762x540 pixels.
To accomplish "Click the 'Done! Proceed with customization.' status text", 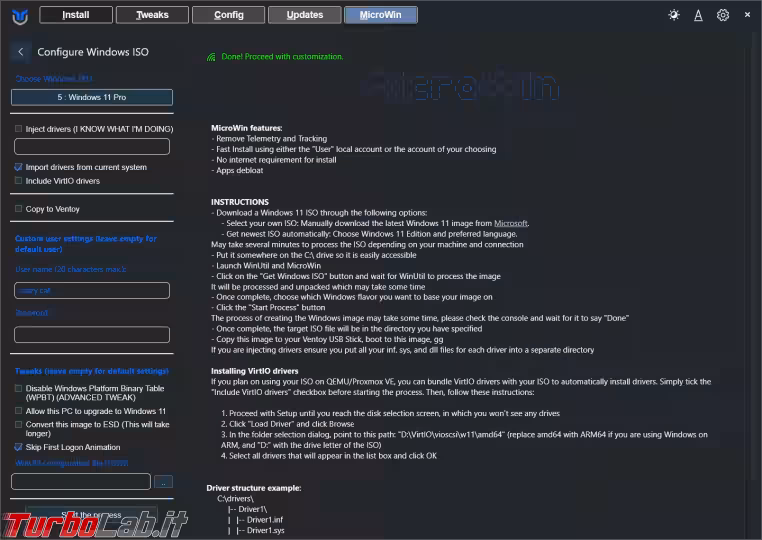I will coord(282,57).
